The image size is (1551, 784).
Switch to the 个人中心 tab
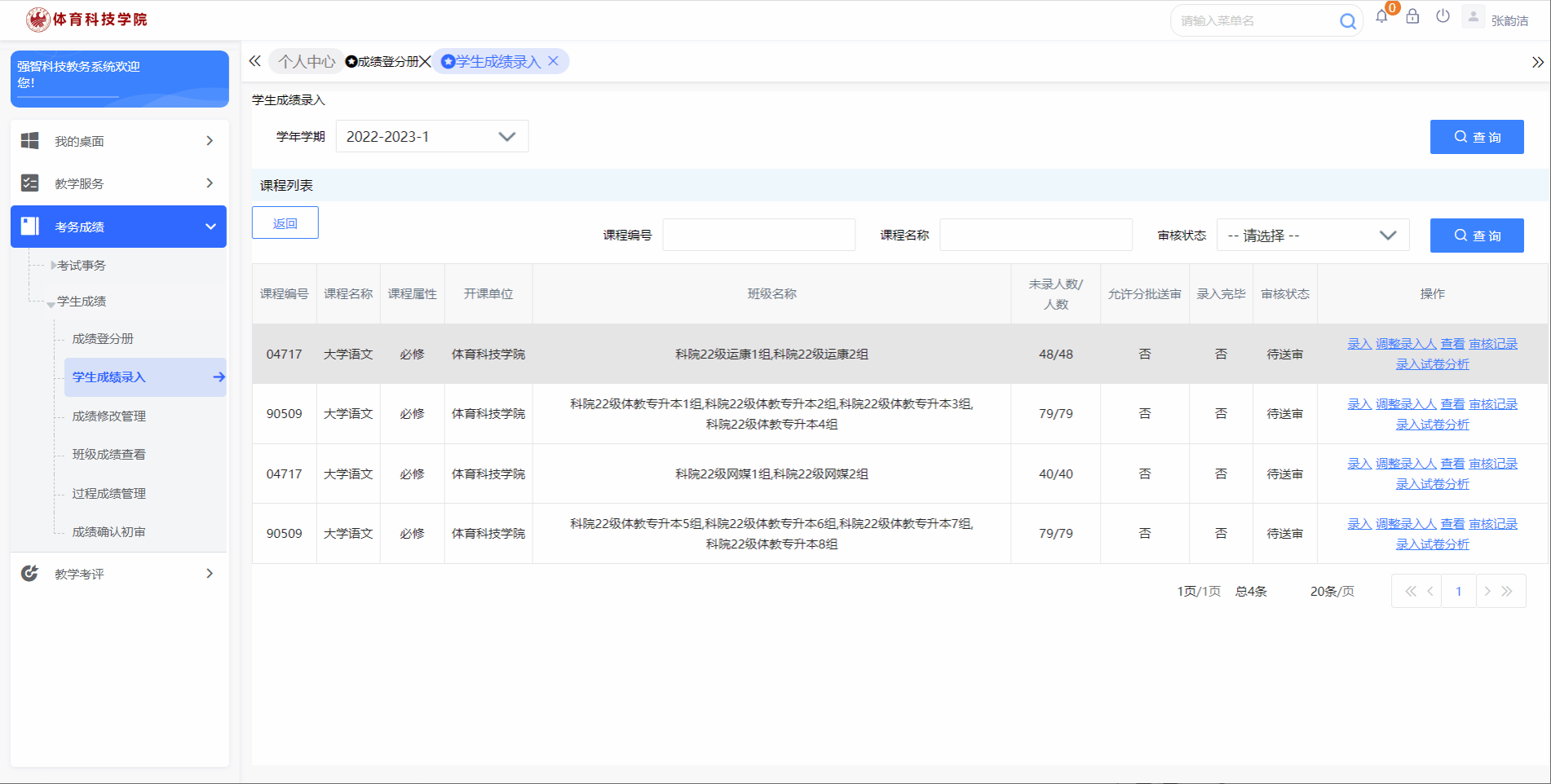[306, 62]
